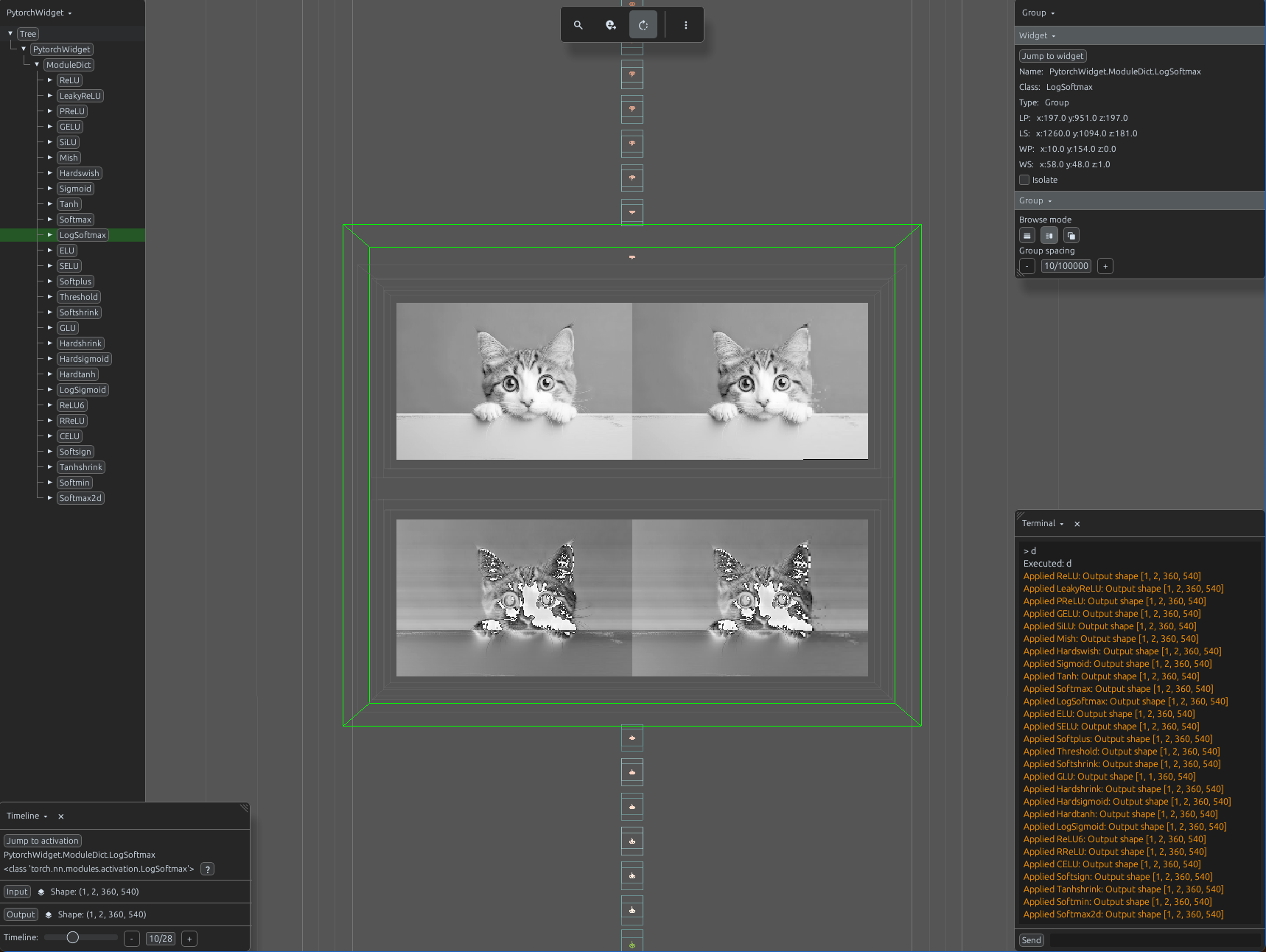Select the Tanh tree item

point(69,204)
